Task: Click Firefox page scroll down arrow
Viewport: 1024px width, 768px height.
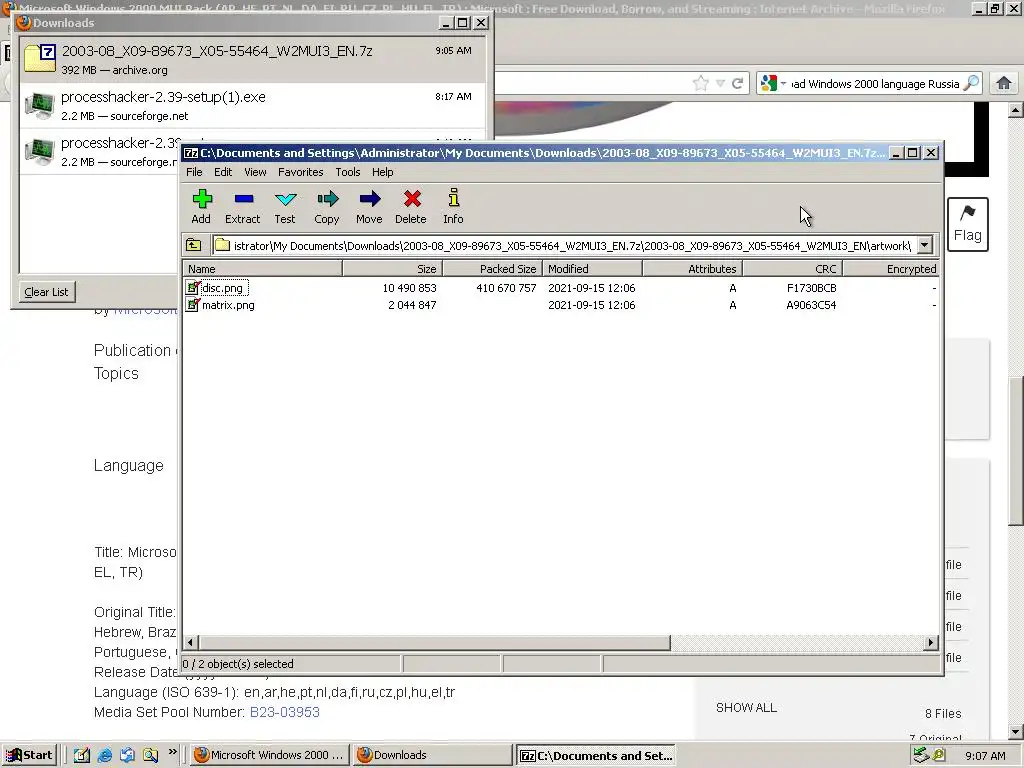Action: tap(1016, 731)
